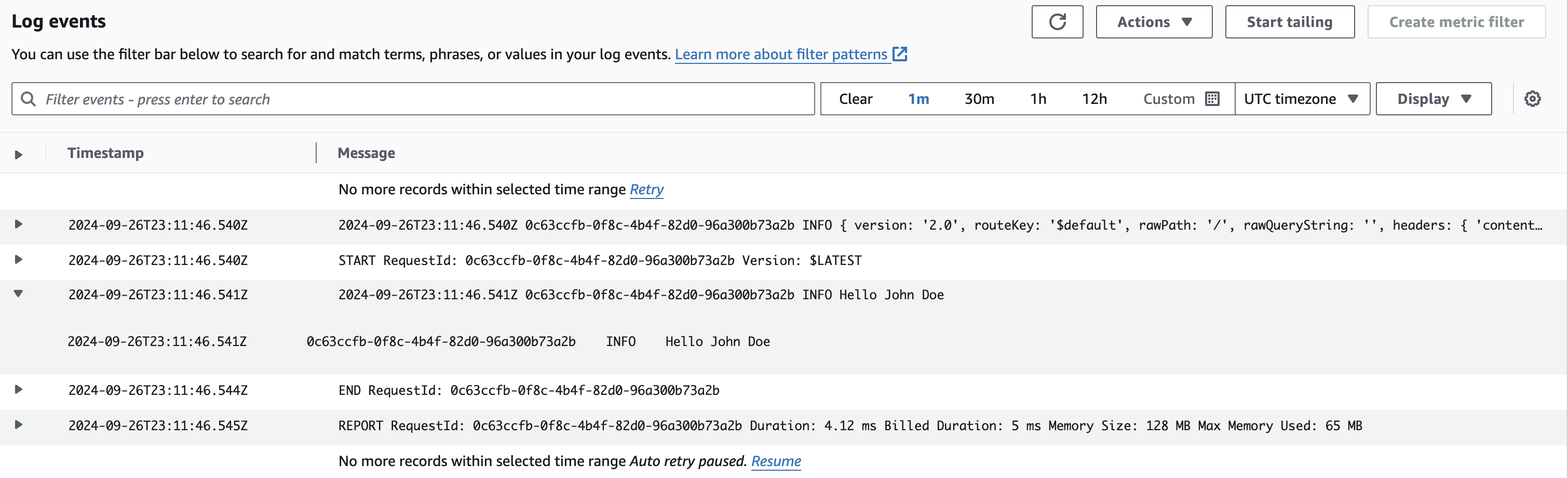1568x478 pixels.
Task: Select the 30m time range
Action: tap(979, 99)
